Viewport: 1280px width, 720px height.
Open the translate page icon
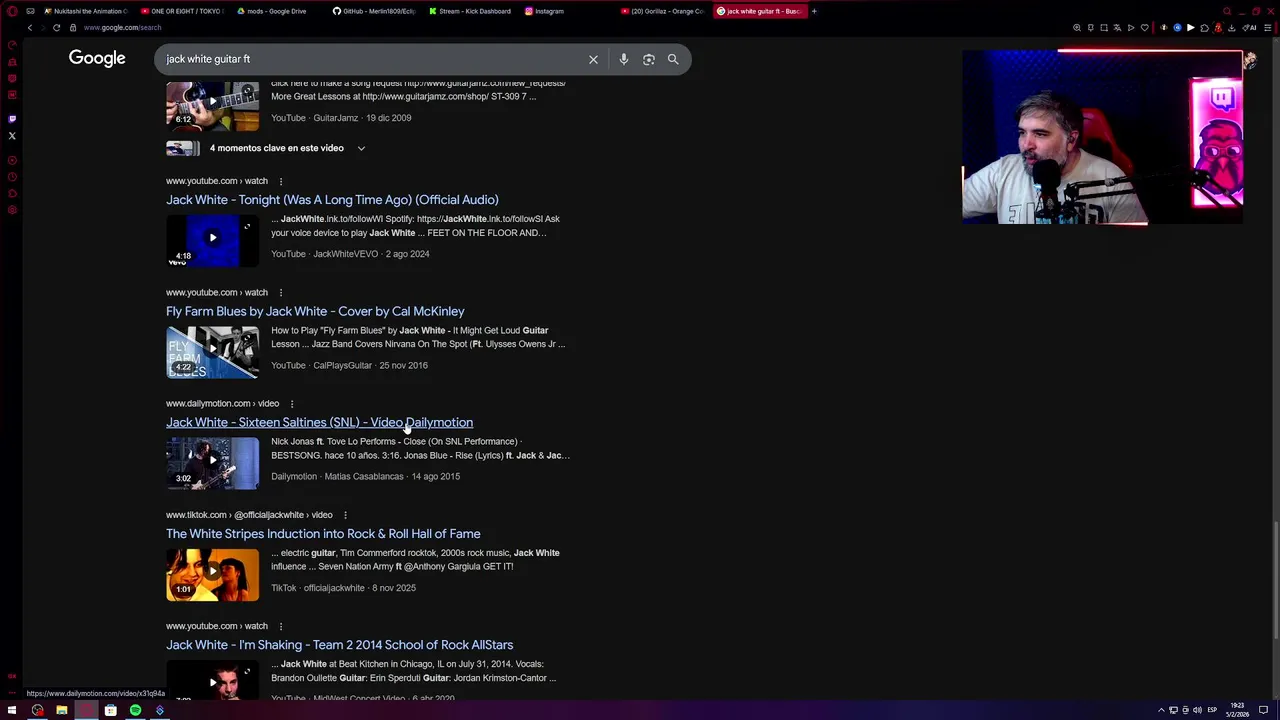click(1117, 28)
